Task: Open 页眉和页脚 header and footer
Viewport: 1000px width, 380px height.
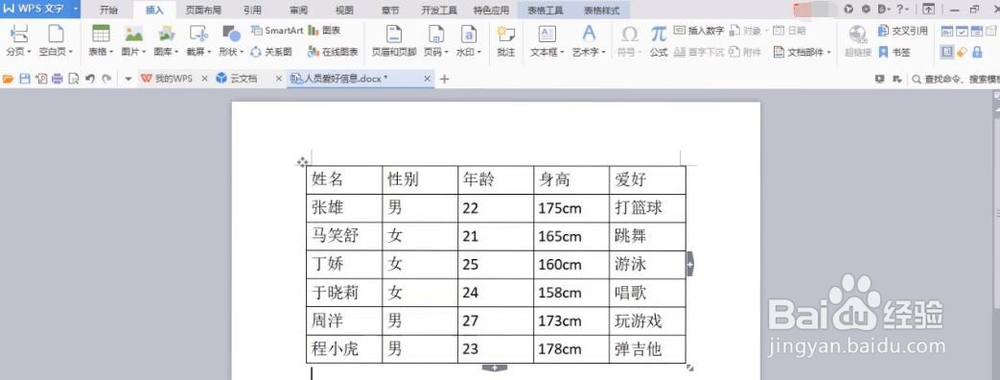Action: 393,41
